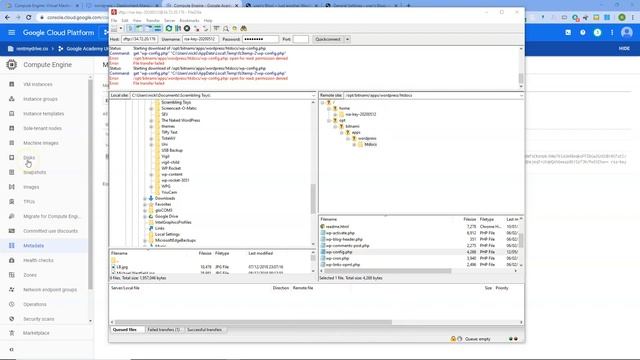Click the Username input field
The width and height of the screenshot is (640, 360).
tap(200, 39)
